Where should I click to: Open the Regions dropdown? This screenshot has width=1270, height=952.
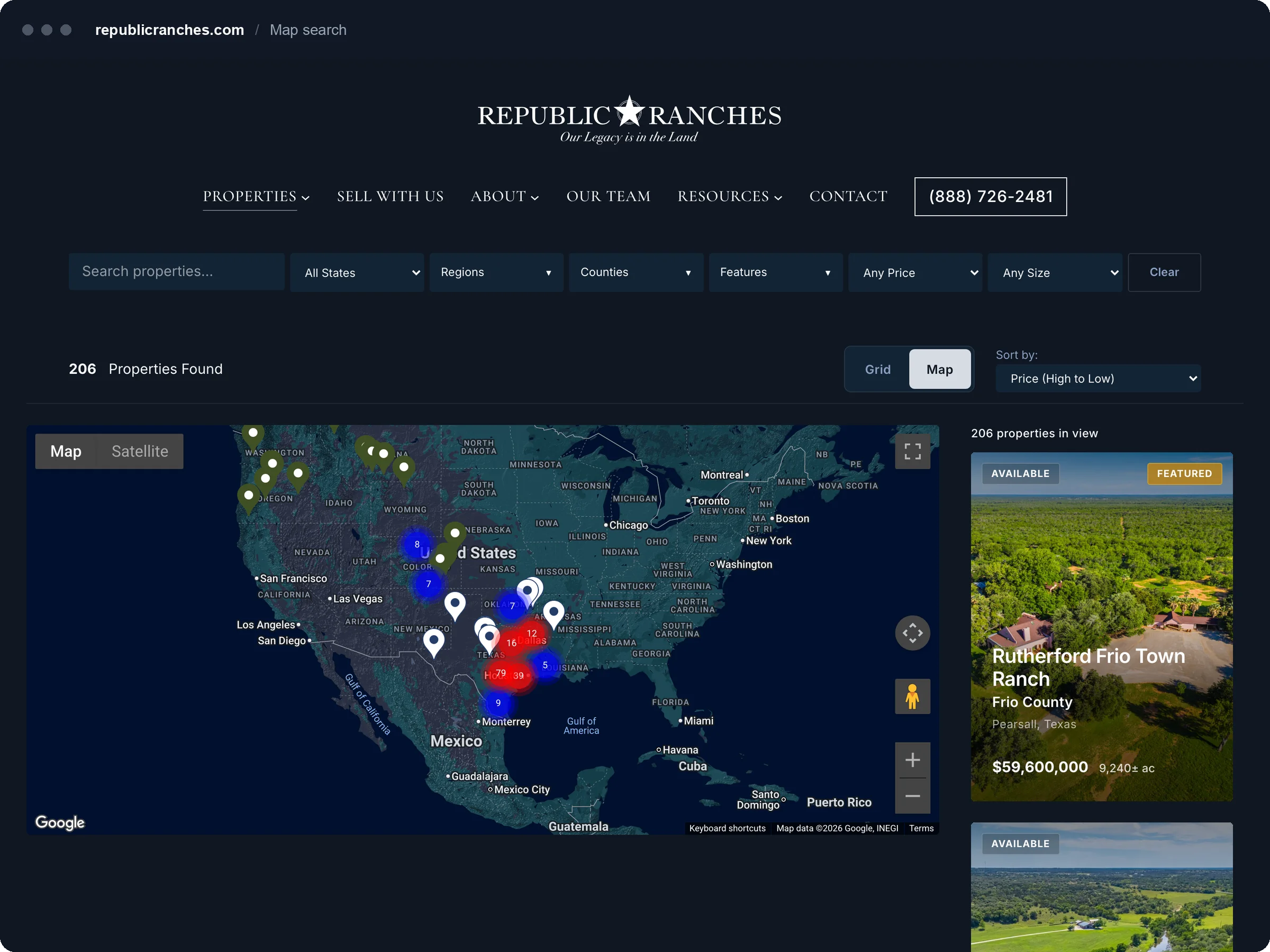coord(496,272)
